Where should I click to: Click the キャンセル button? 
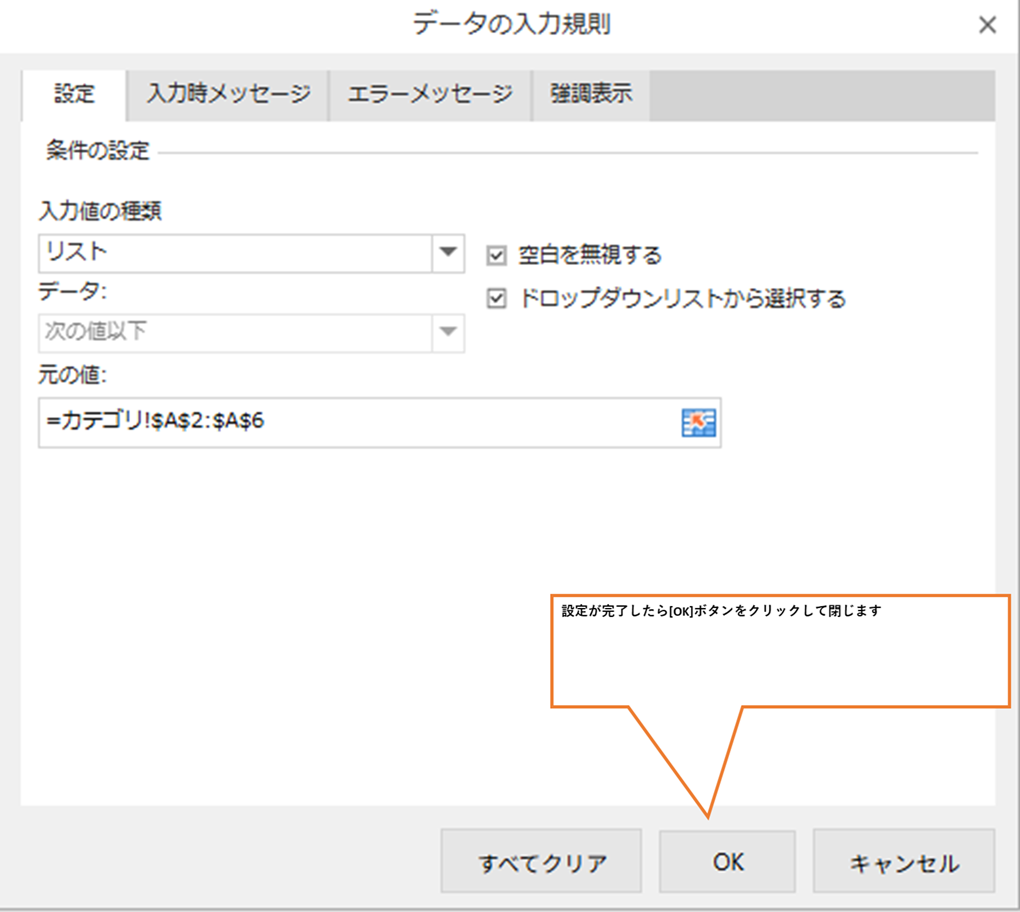point(903,862)
